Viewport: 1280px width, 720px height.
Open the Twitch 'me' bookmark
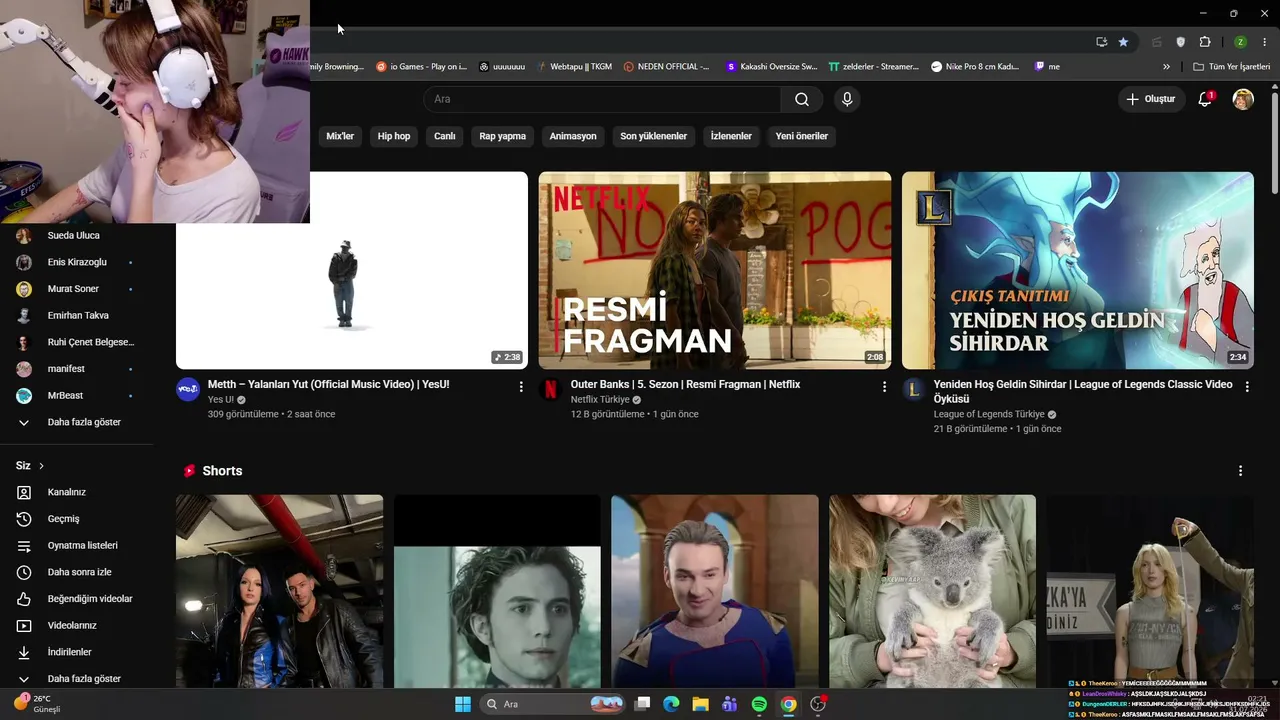pos(1047,67)
